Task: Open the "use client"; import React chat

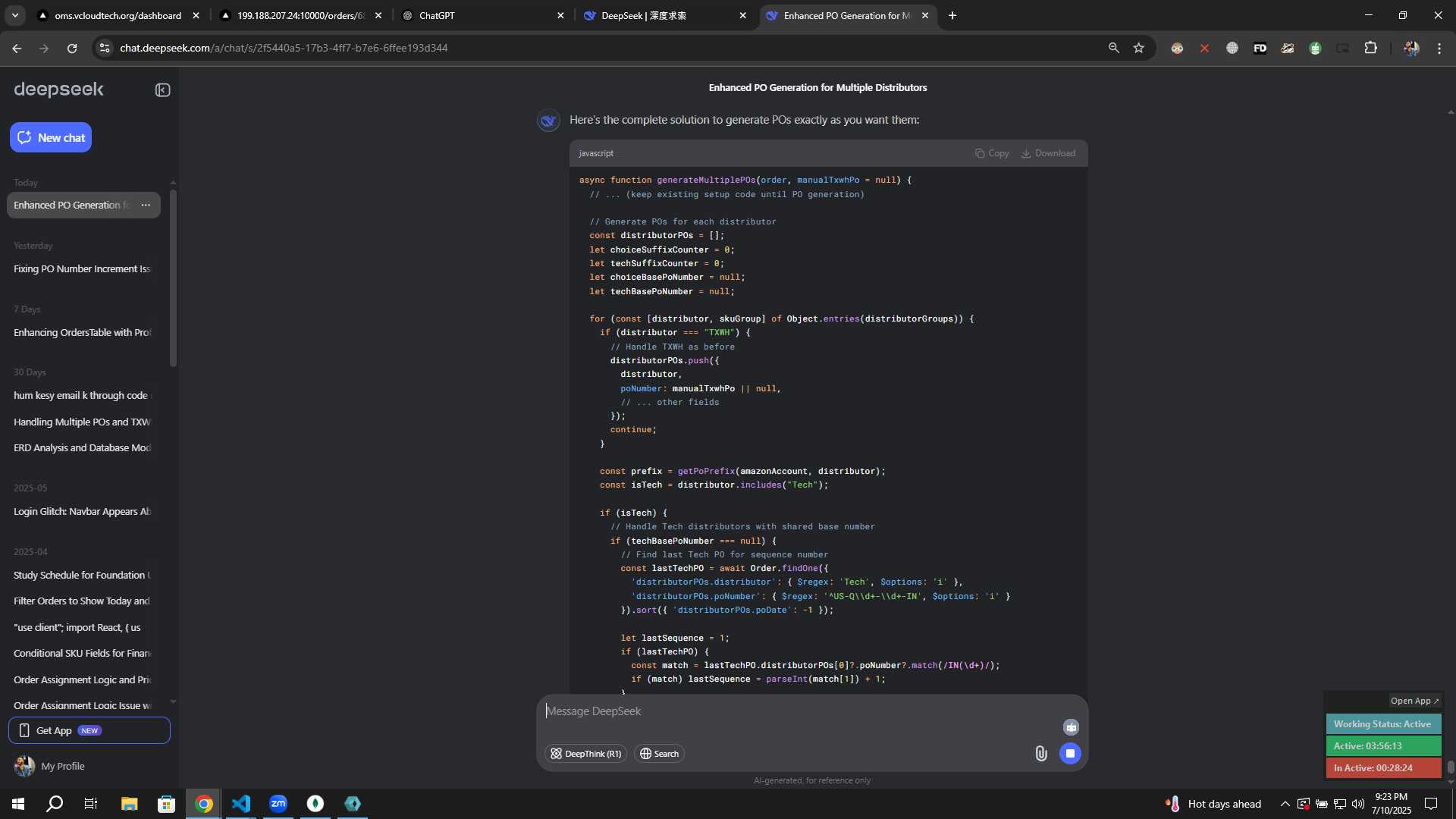Action: coord(82,627)
